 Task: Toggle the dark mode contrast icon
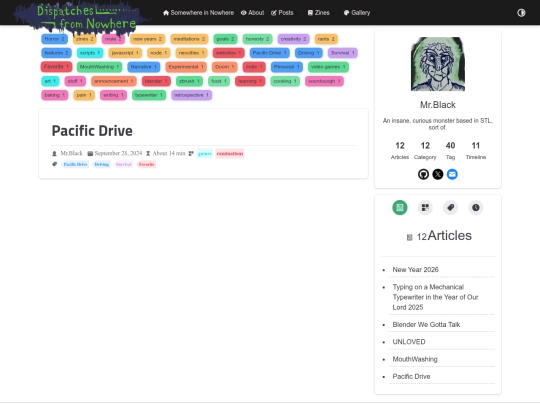(521, 13)
